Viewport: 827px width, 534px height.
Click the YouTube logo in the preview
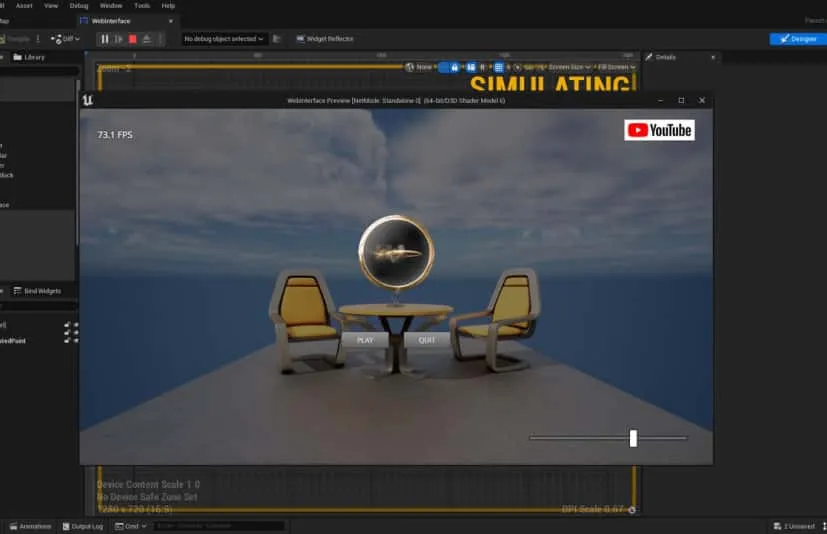(659, 130)
